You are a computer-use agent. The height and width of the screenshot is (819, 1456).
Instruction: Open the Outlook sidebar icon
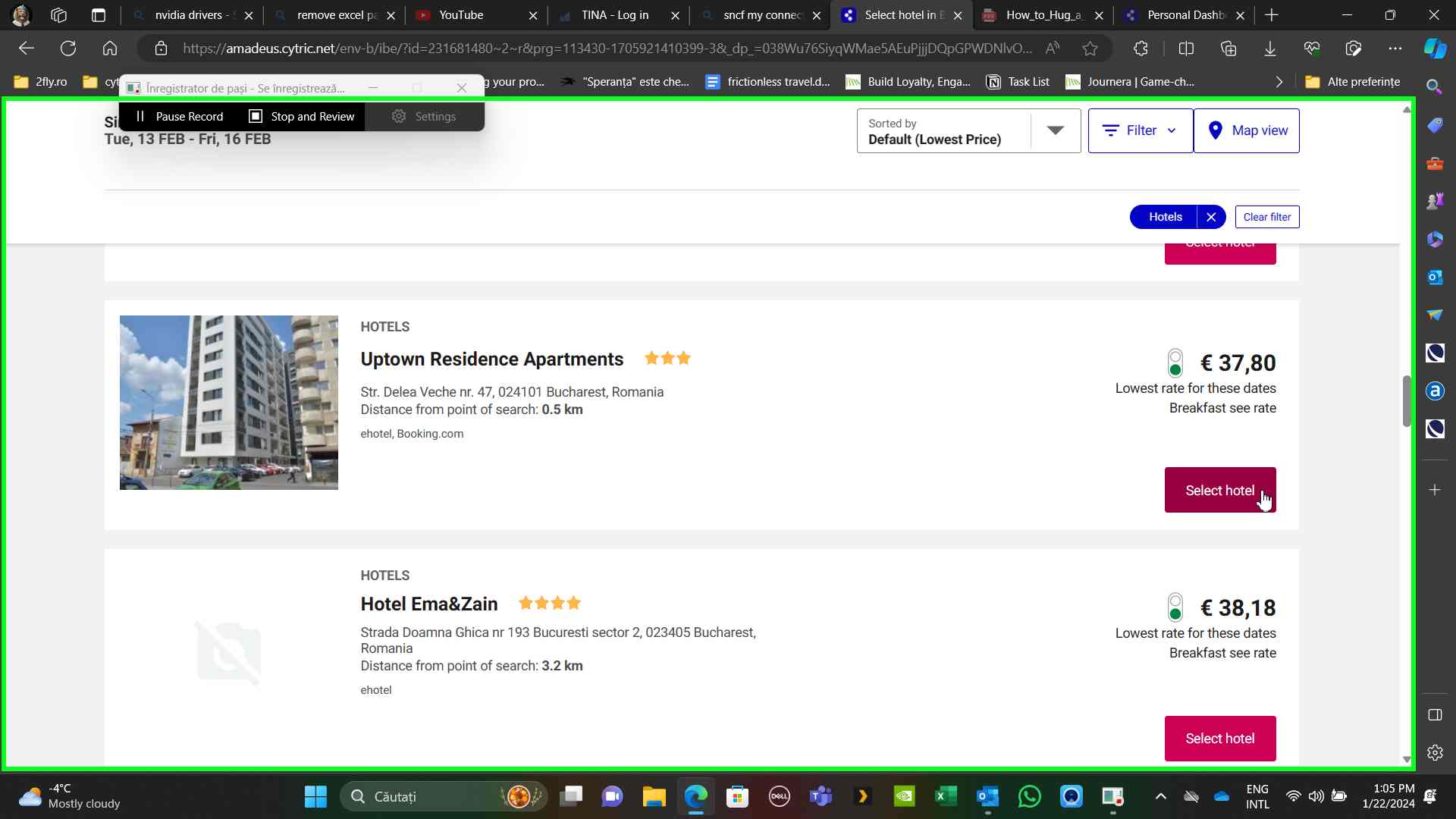tap(1434, 277)
